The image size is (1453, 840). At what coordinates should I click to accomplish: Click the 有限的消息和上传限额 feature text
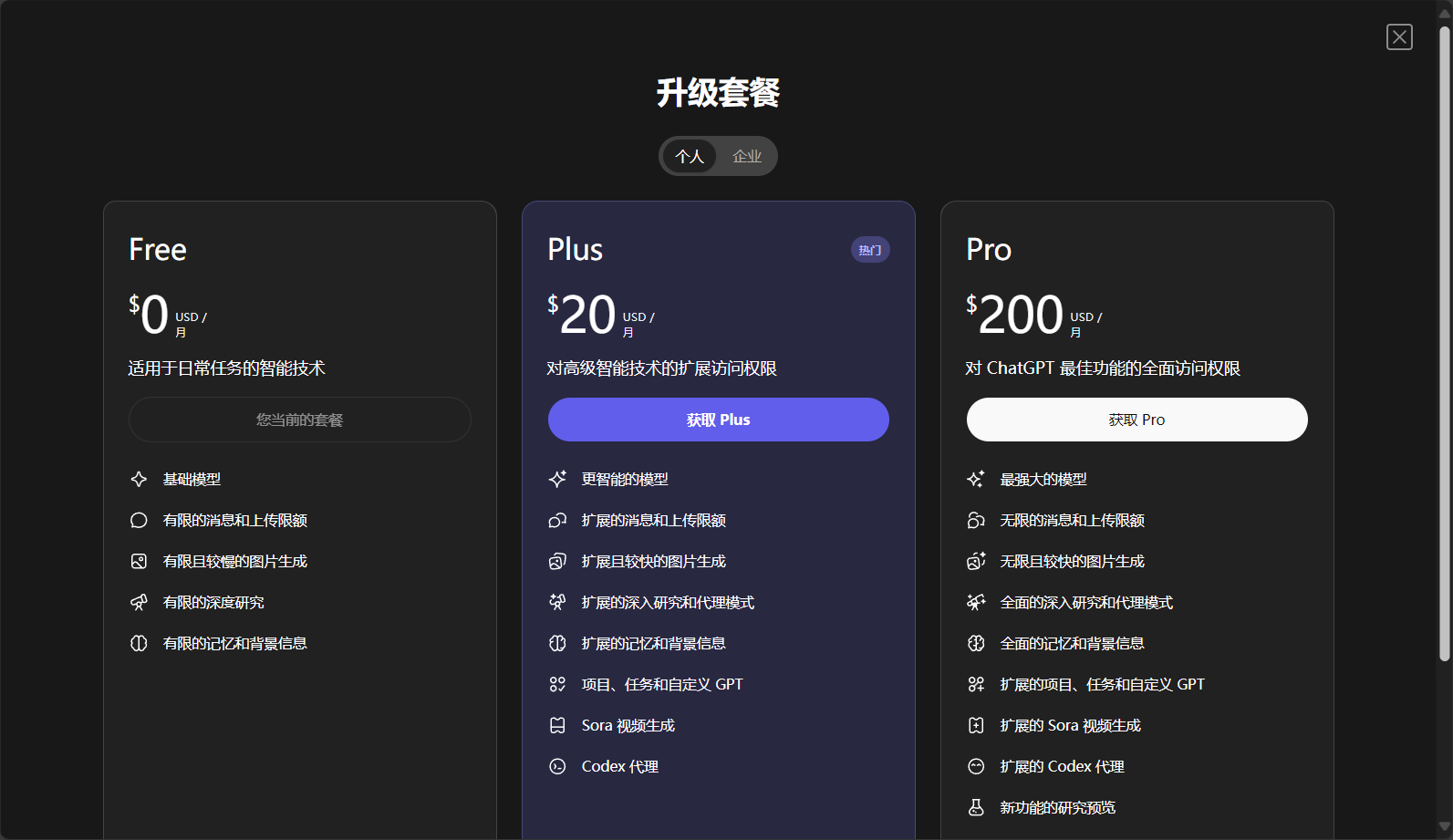coord(235,520)
